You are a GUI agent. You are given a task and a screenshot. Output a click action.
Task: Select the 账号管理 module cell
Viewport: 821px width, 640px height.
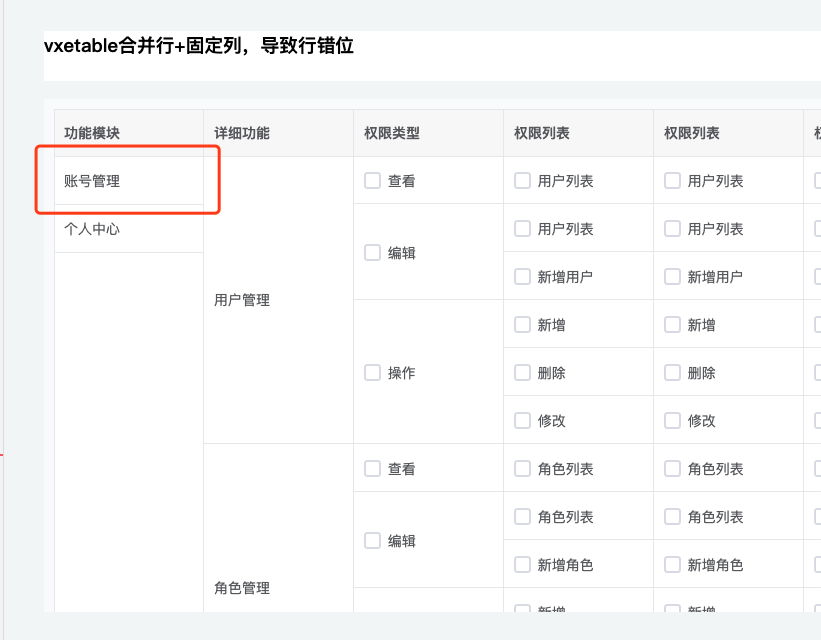[x=129, y=181]
